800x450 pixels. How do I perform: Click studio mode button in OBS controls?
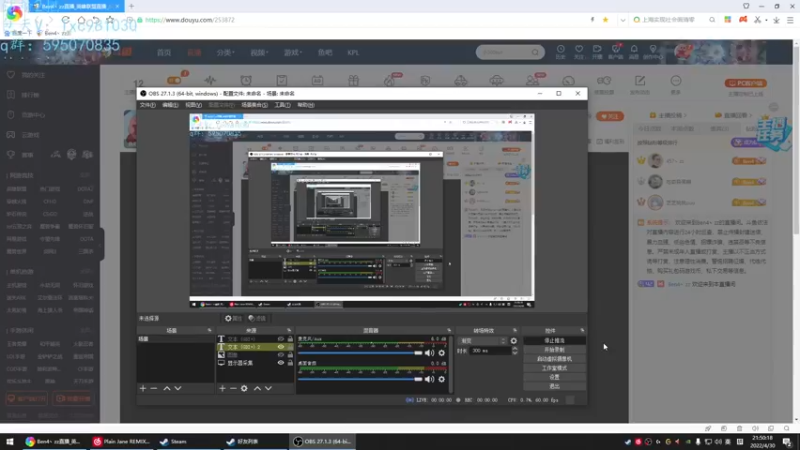click(x=554, y=368)
